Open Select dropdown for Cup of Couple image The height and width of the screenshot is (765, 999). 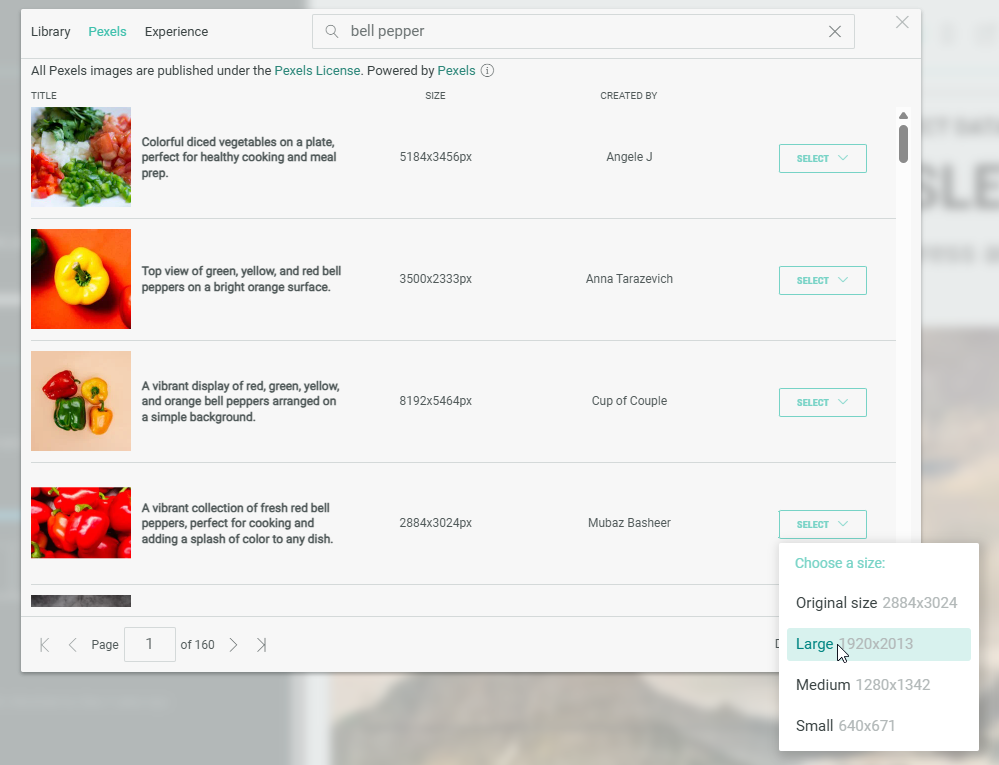822,403
